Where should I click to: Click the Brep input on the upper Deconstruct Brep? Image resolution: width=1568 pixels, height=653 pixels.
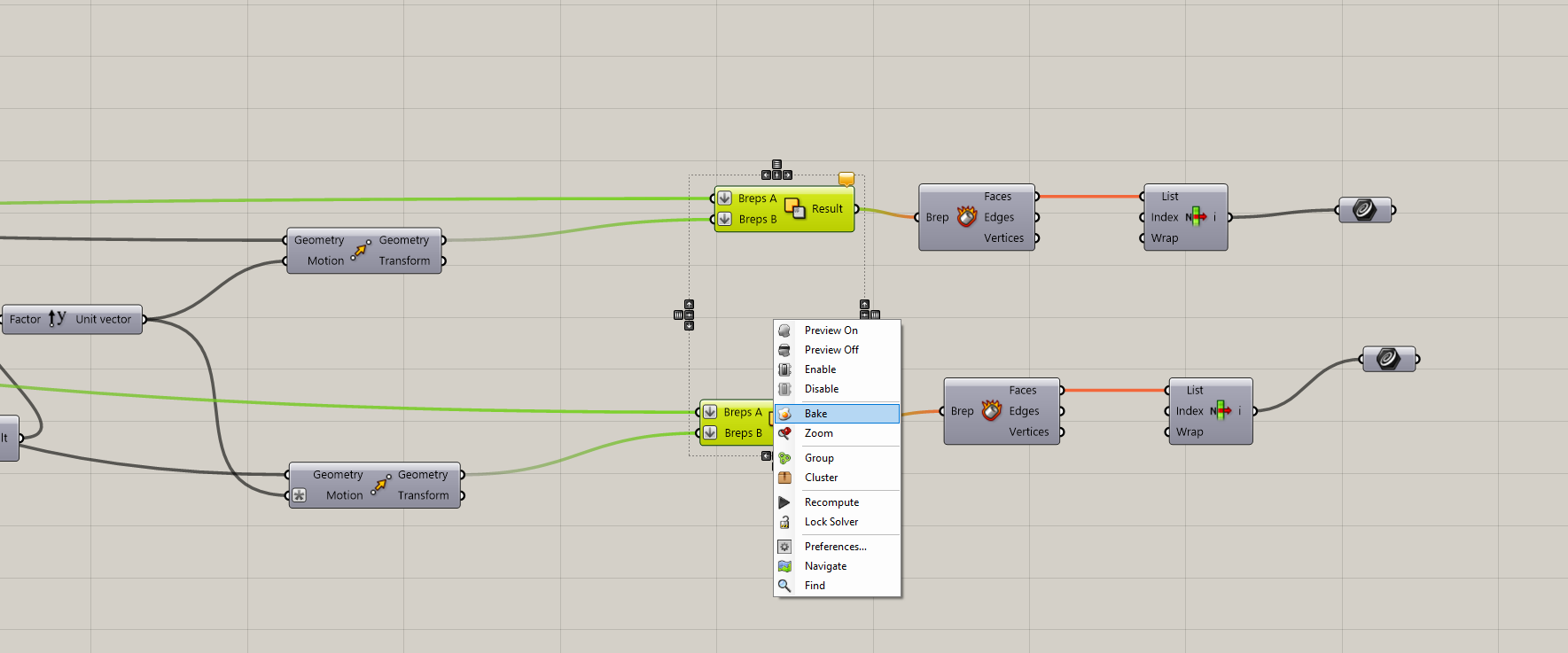coord(937,217)
